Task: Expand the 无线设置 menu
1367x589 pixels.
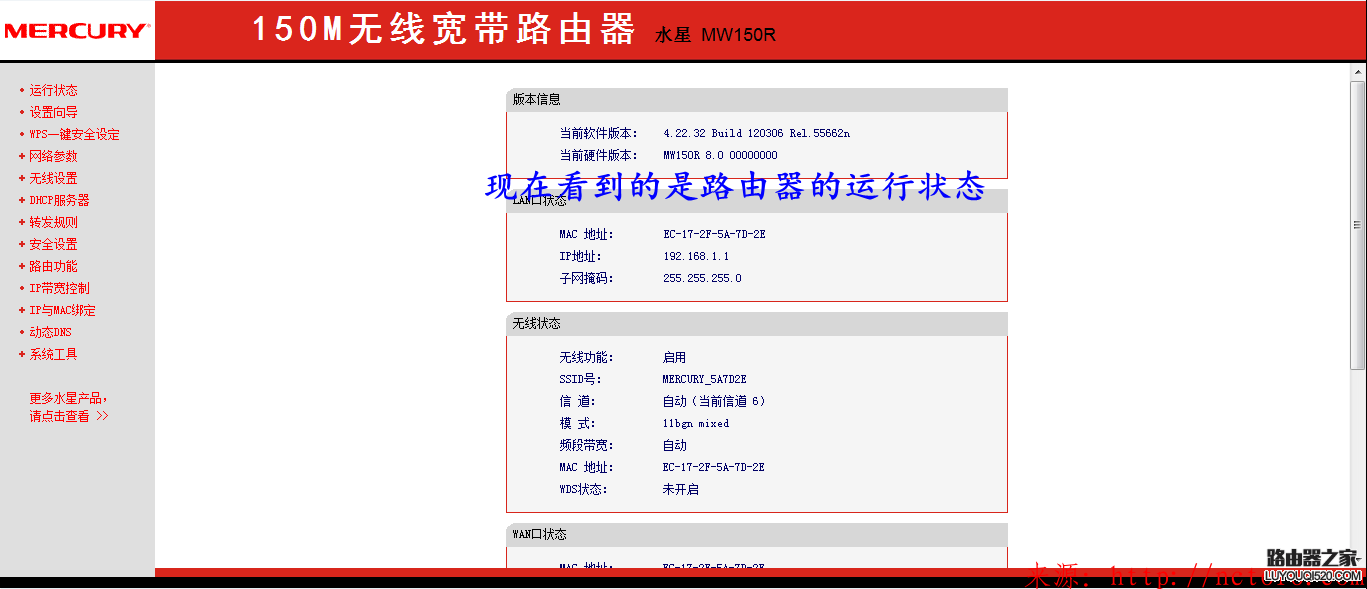Action: 53,178
